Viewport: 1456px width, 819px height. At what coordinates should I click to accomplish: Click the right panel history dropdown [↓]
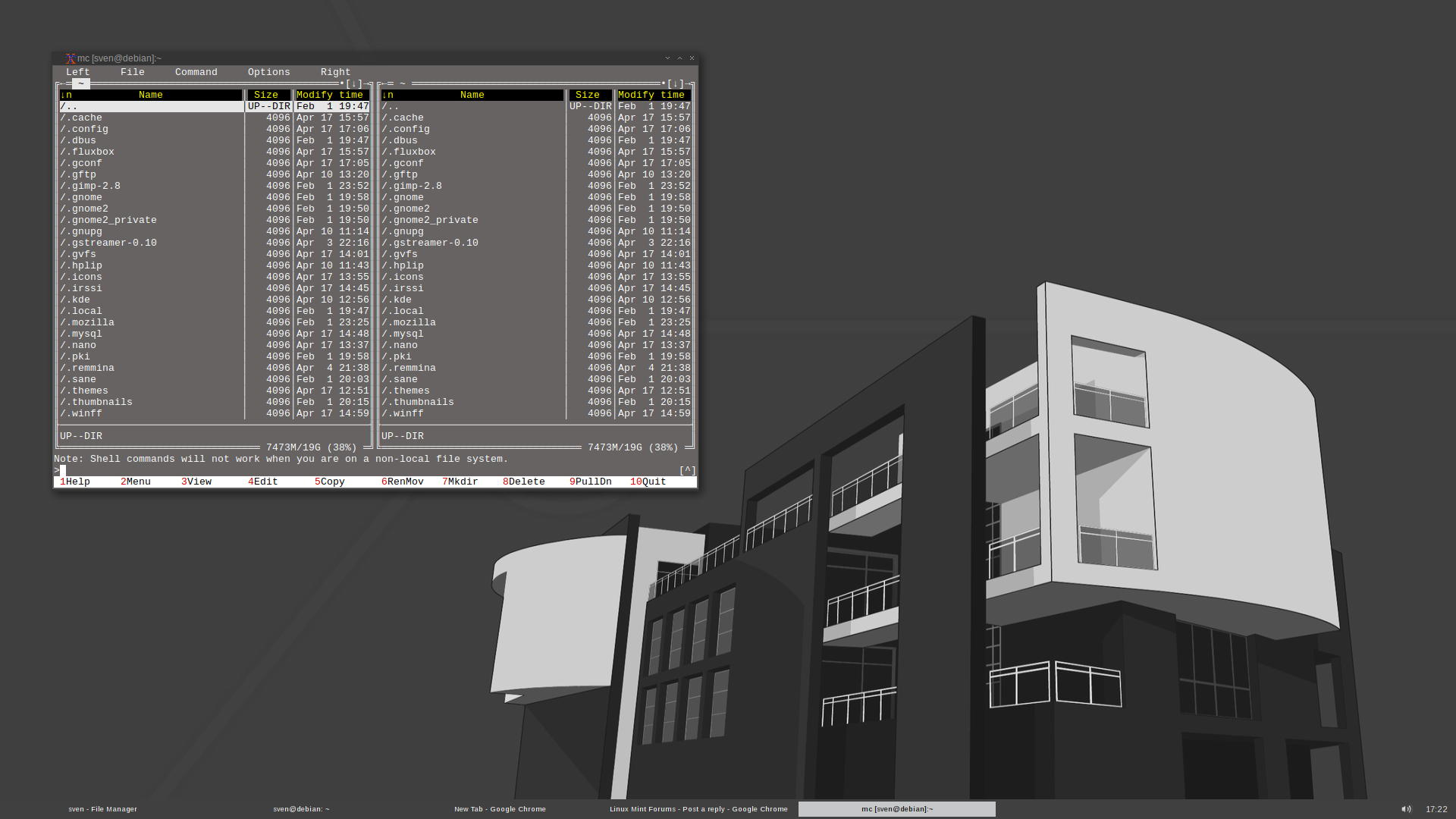coord(676,83)
